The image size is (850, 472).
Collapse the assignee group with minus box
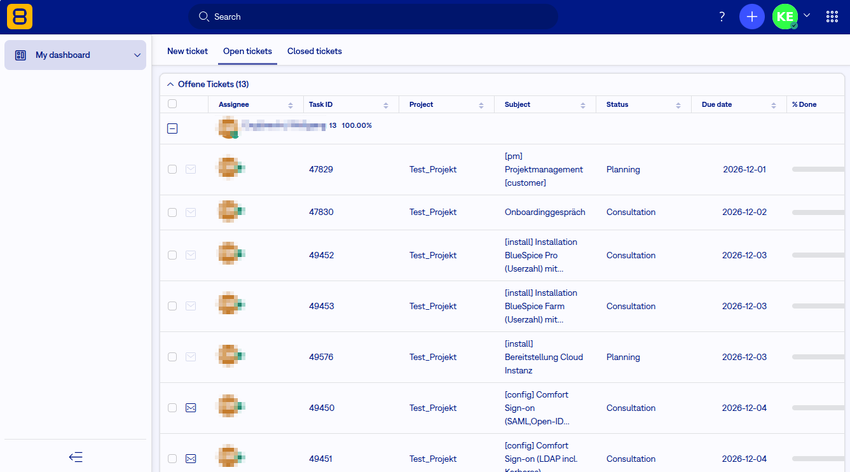pyautogui.click(x=172, y=128)
